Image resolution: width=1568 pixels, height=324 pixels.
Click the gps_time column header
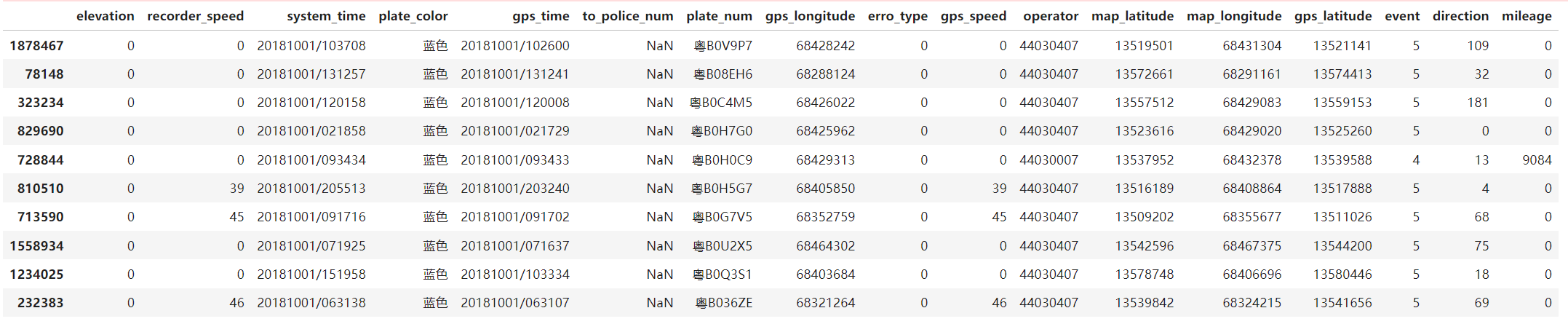(541, 16)
